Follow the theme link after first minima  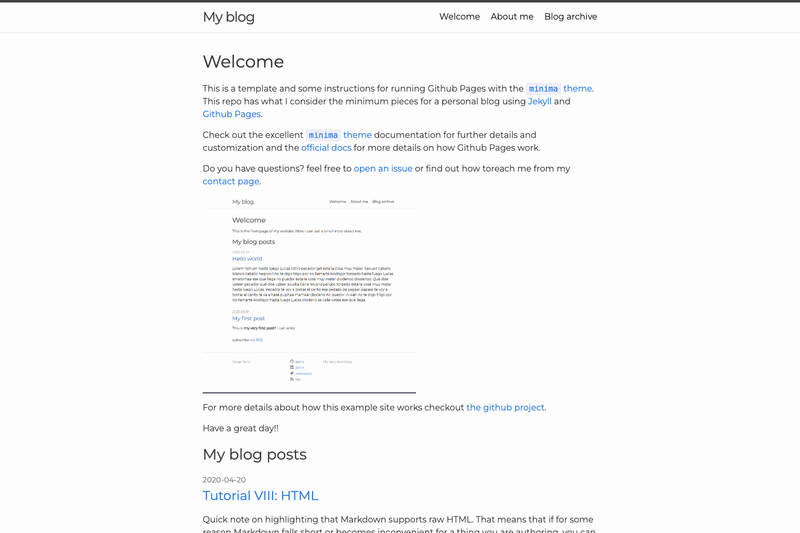tap(578, 88)
